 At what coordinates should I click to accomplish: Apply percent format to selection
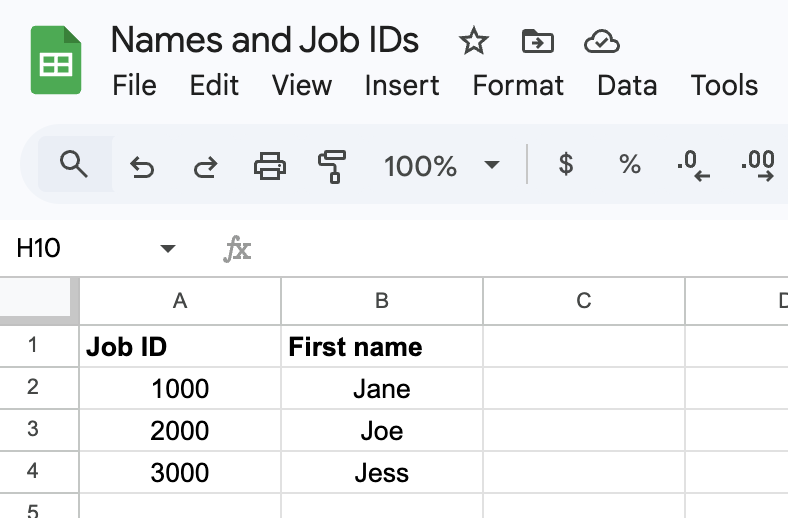pos(629,165)
